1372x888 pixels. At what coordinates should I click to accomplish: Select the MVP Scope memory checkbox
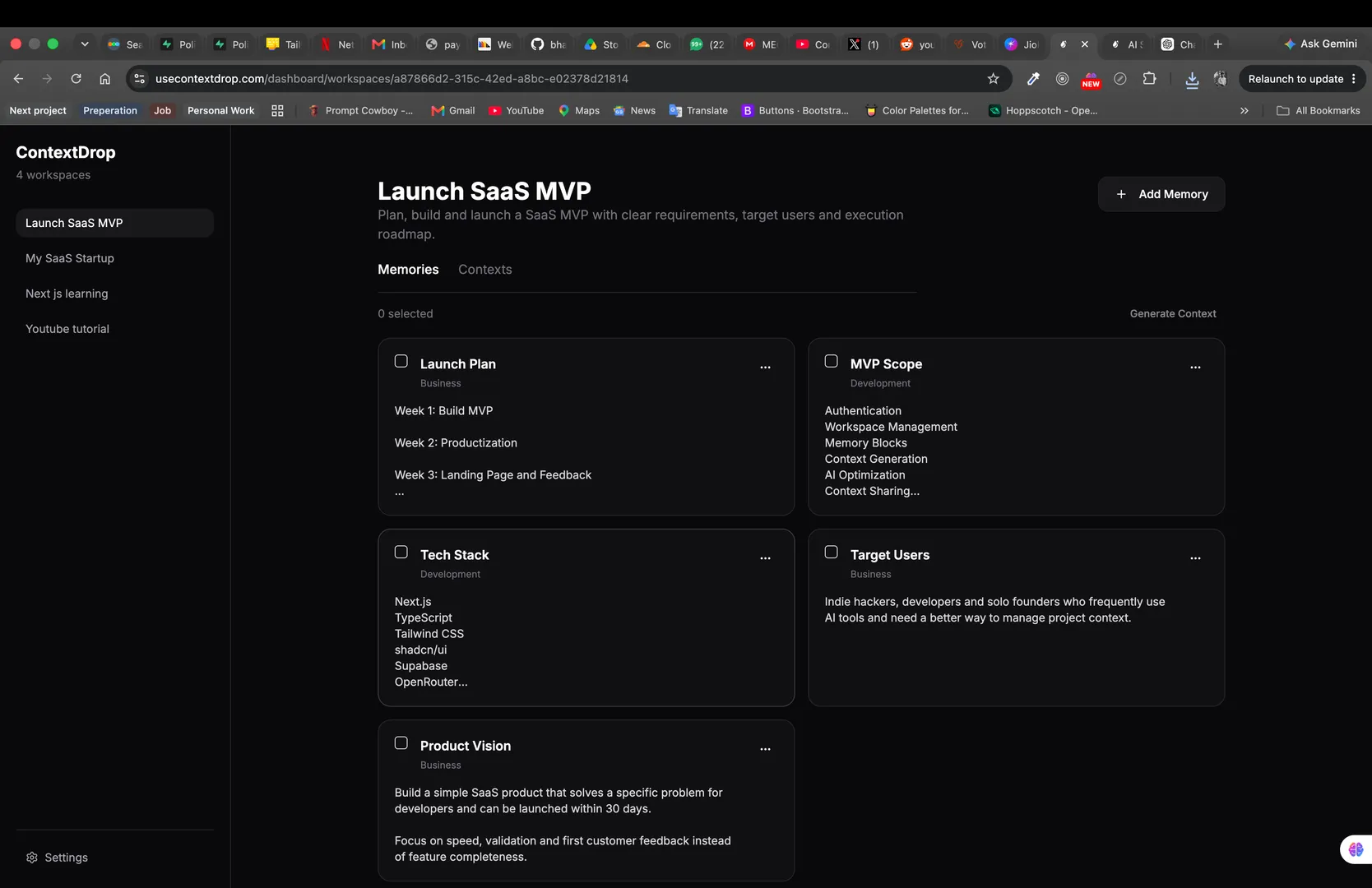coord(832,361)
